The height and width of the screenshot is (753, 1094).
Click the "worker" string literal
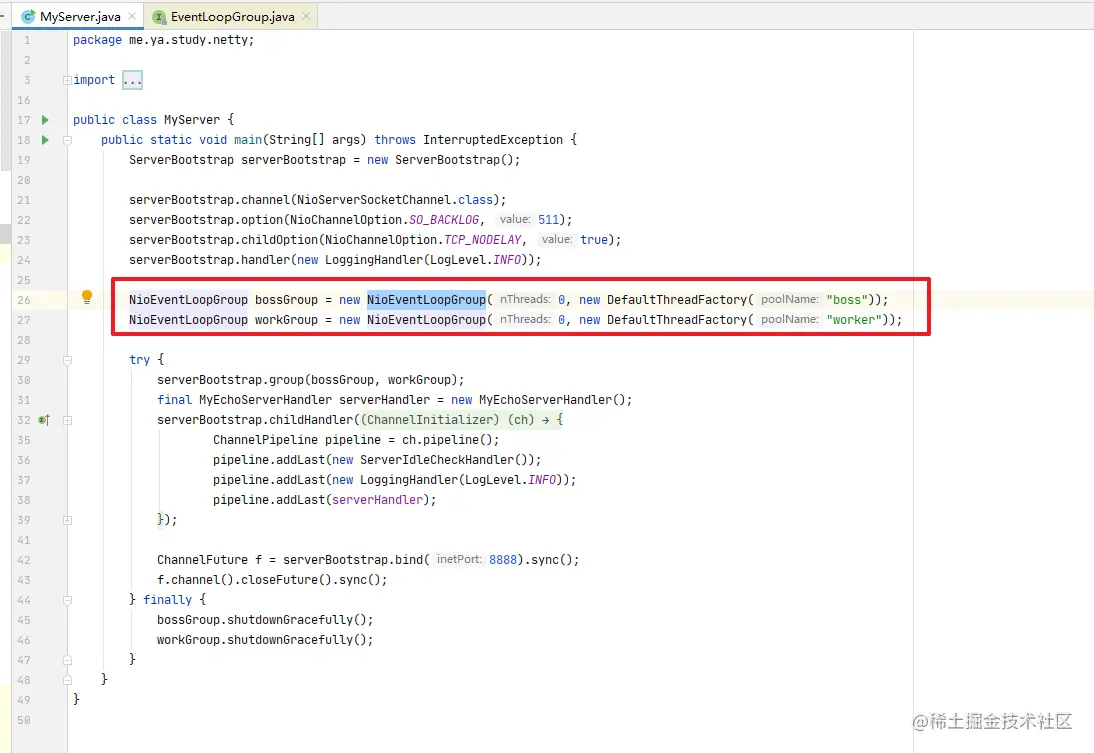[x=854, y=320]
